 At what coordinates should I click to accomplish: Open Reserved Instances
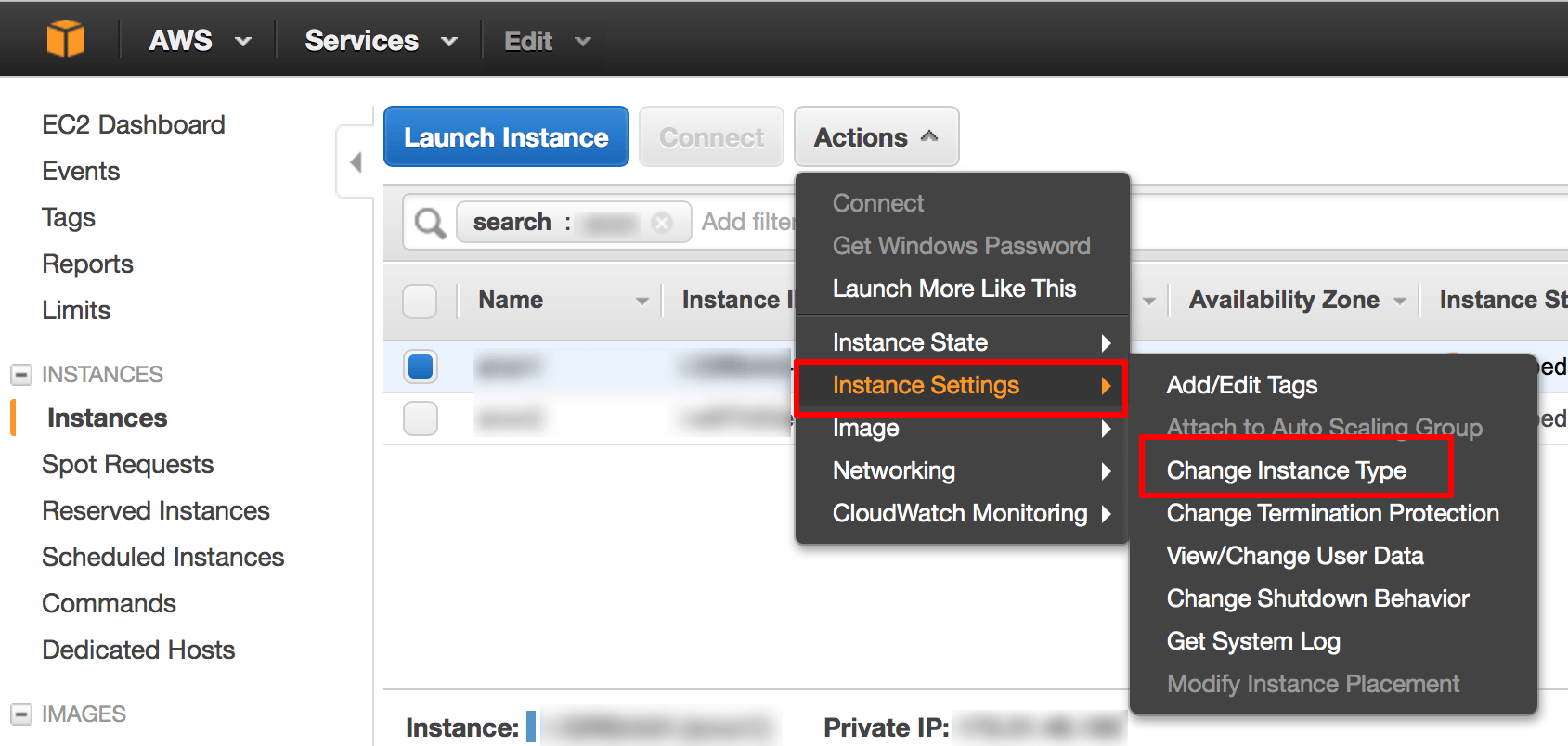tap(156, 511)
